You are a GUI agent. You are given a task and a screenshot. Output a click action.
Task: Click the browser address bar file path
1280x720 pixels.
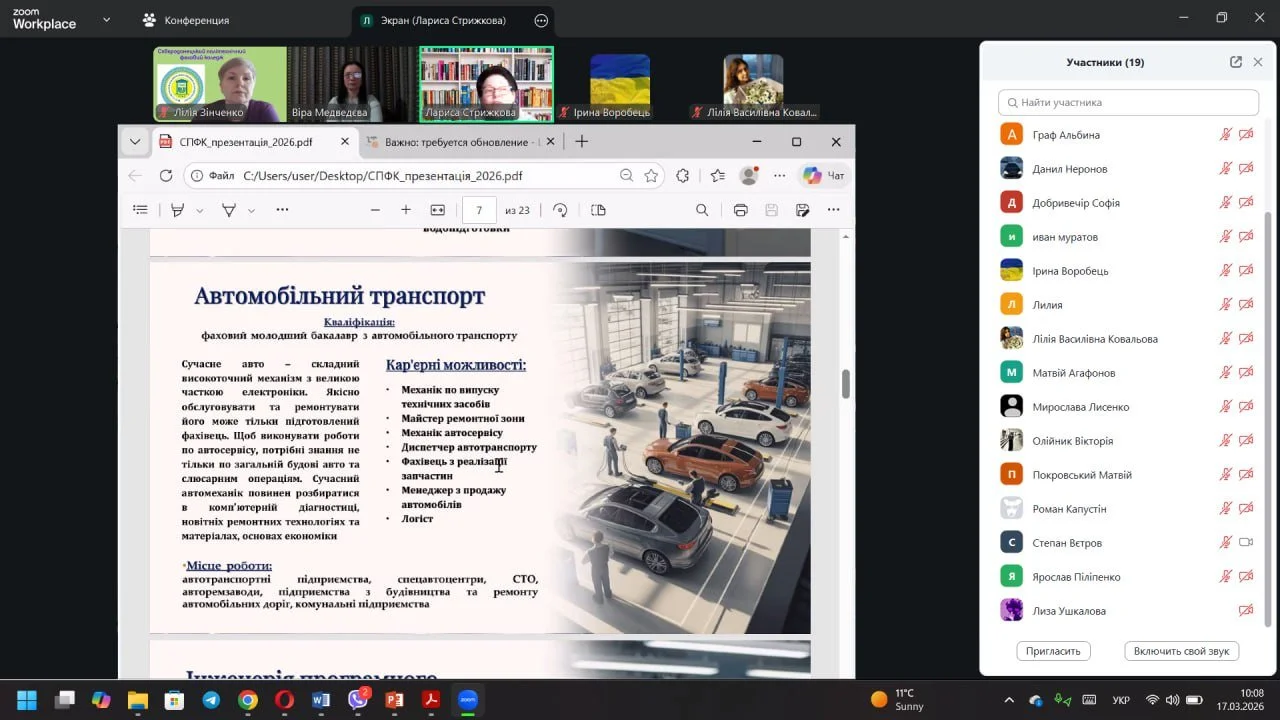click(383, 176)
